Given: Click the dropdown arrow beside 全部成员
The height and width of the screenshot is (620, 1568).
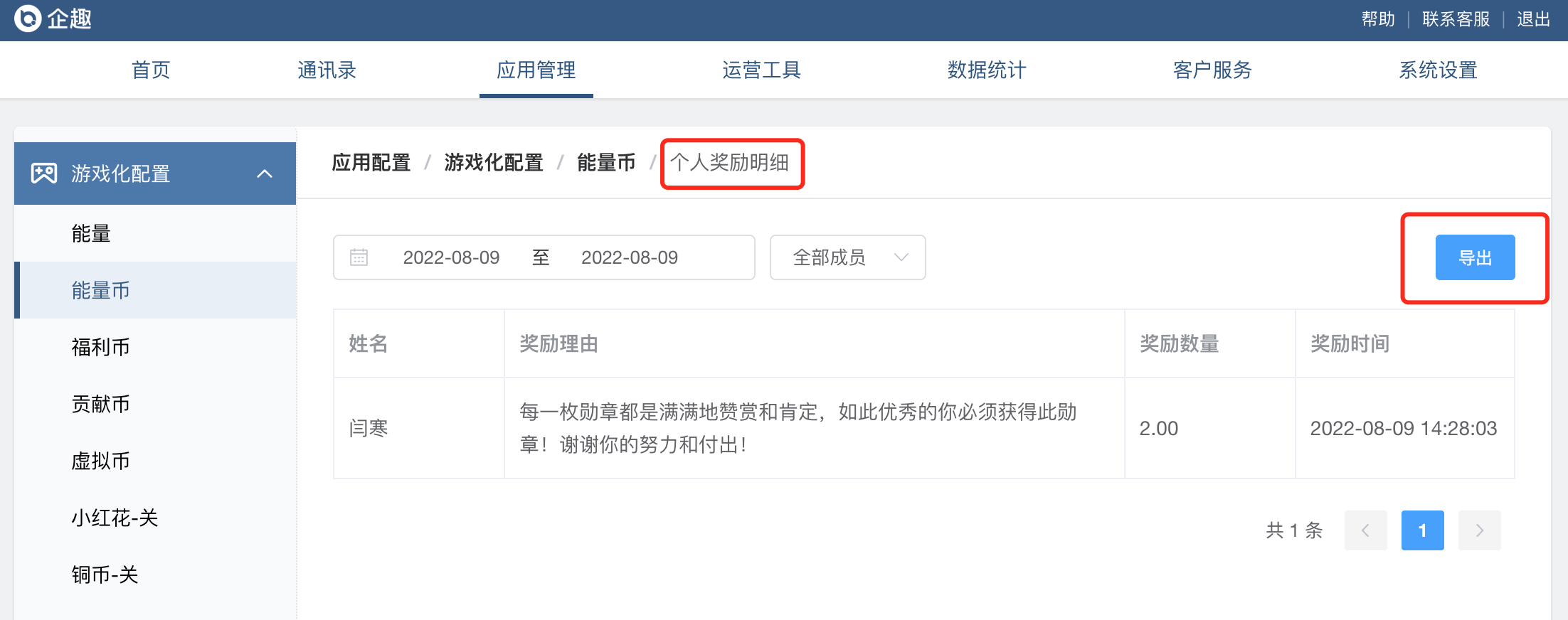Looking at the screenshot, I should pyautogui.click(x=901, y=257).
